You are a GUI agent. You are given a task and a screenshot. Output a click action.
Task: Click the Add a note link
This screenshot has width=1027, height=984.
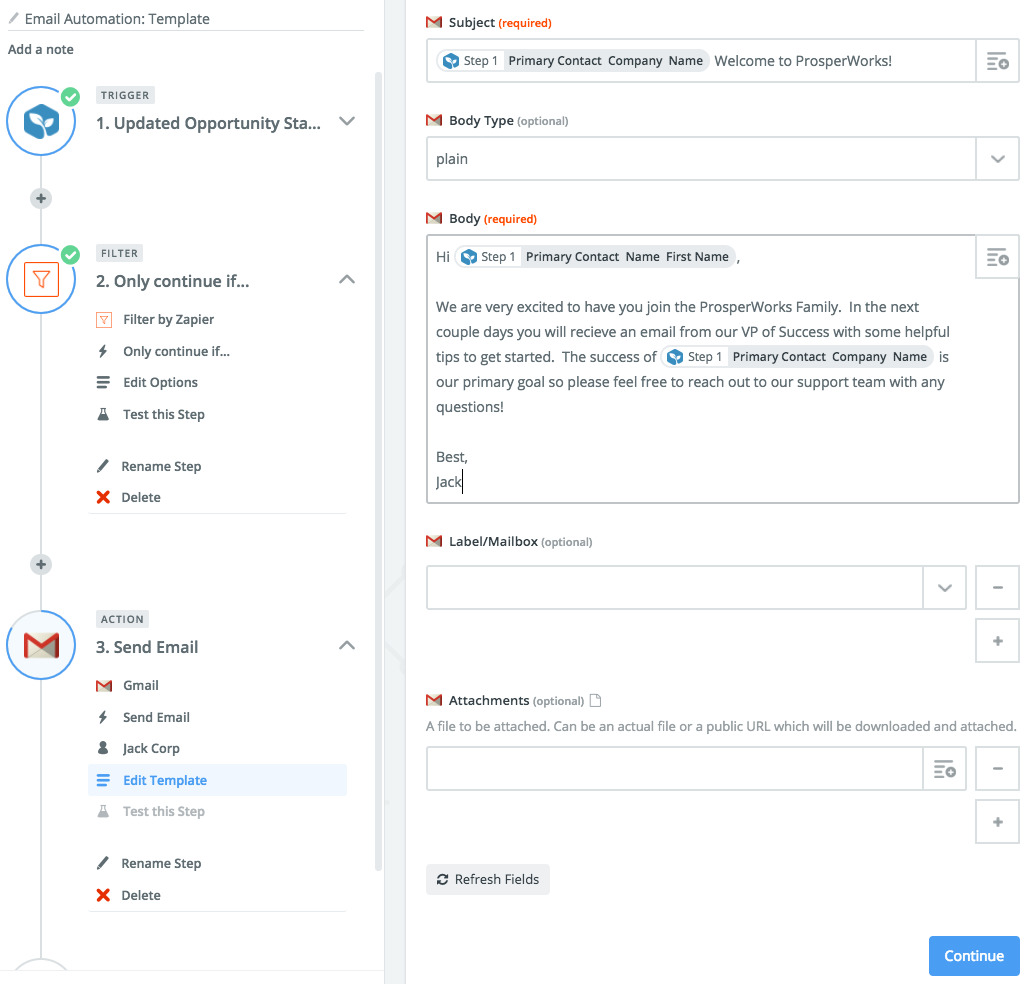click(x=41, y=49)
